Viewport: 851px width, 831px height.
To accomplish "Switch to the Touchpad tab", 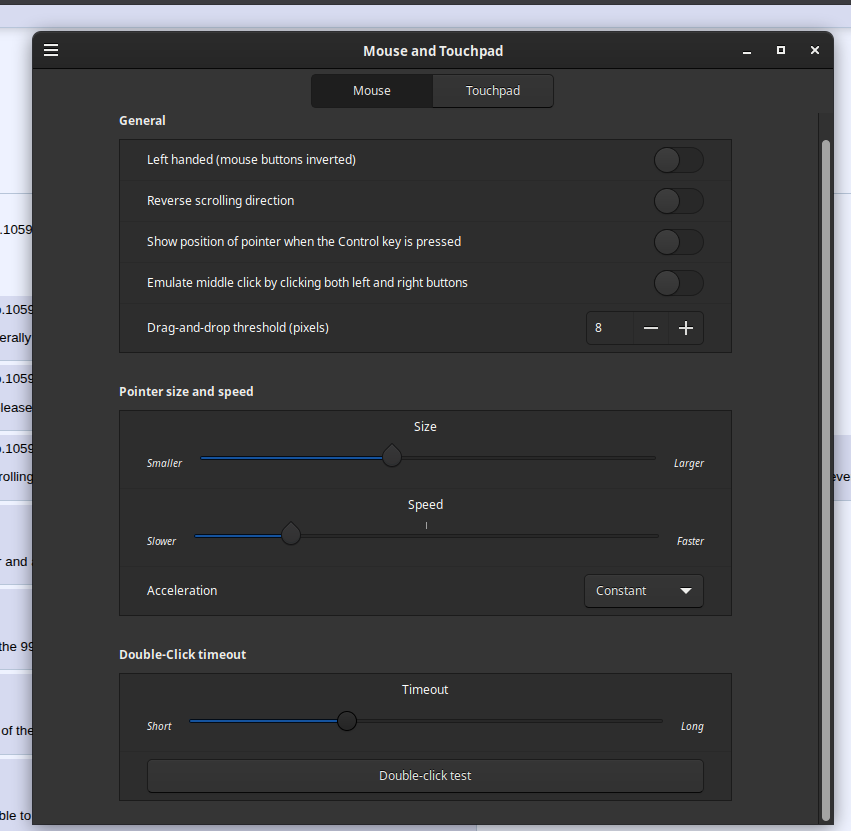I will point(493,91).
